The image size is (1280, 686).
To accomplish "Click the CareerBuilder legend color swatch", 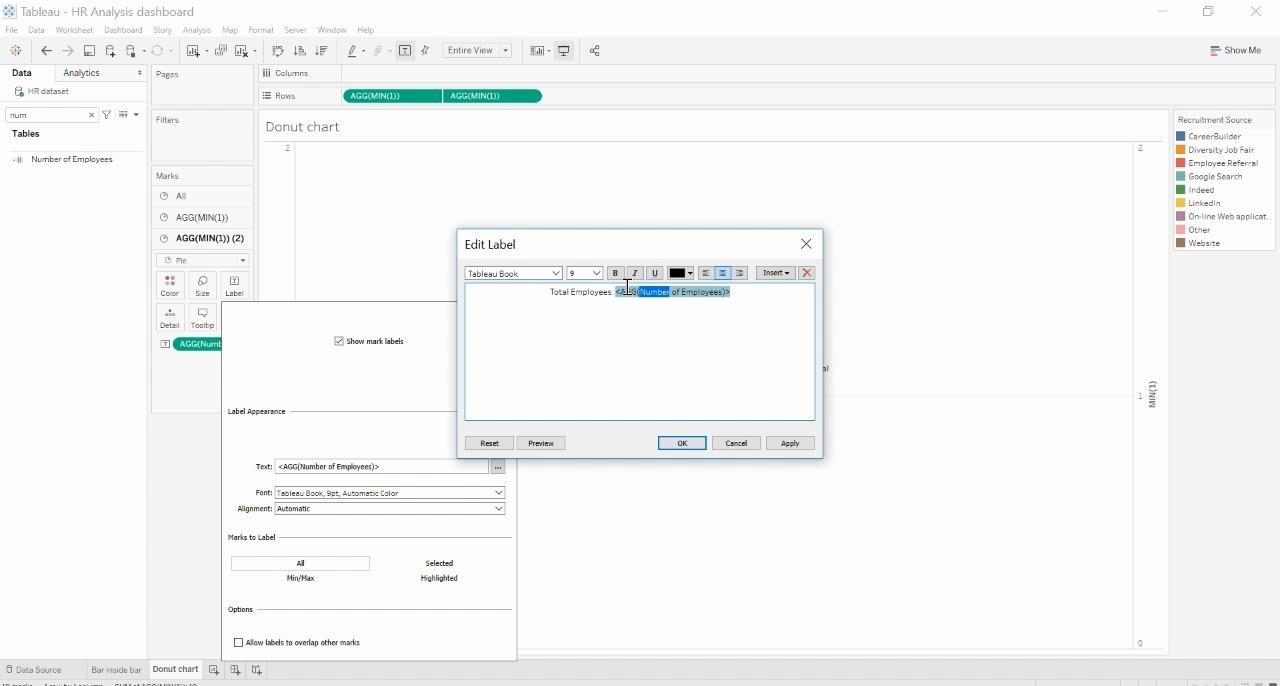I will click(1181, 136).
